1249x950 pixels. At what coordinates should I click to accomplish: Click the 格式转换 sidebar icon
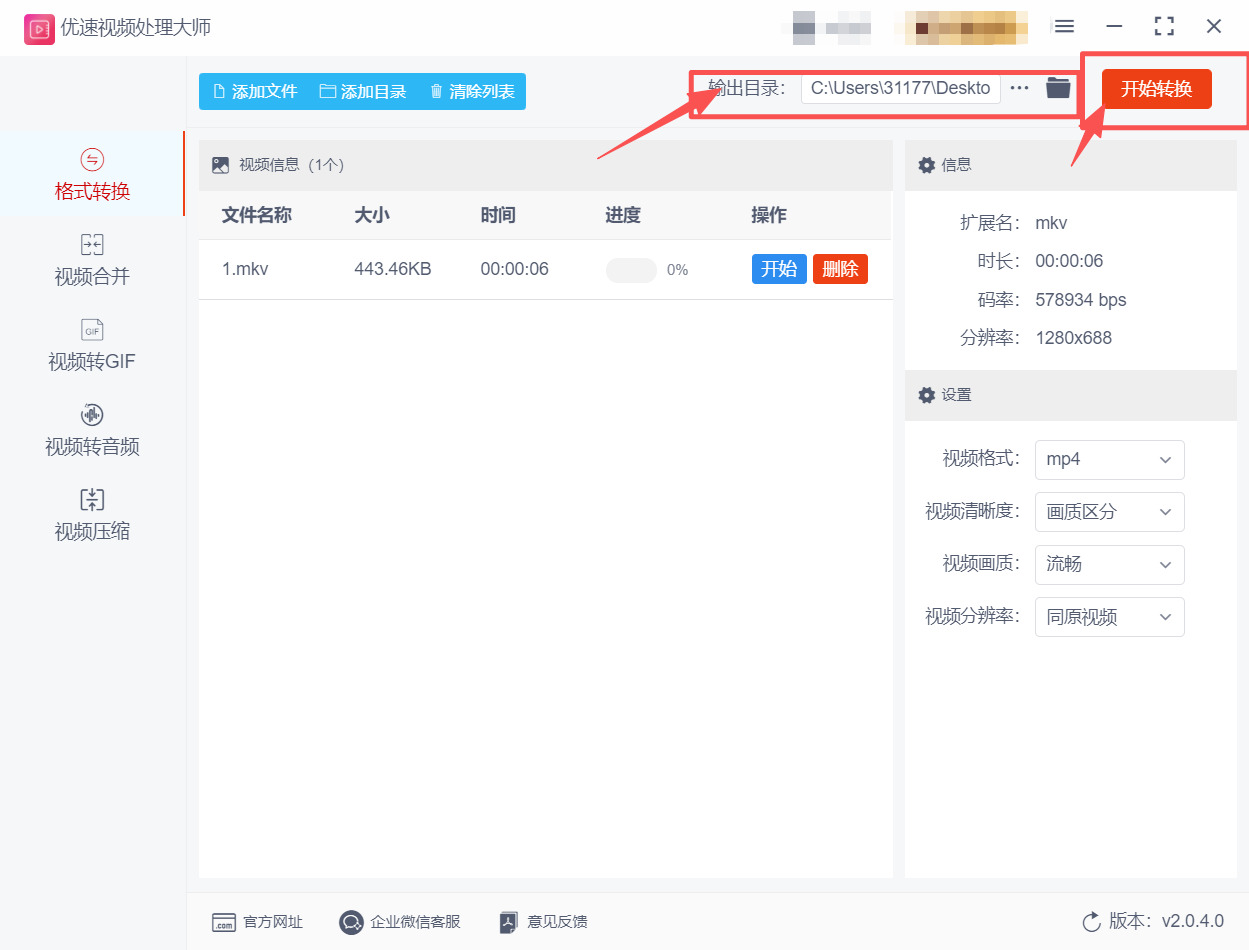click(x=92, y=160)
